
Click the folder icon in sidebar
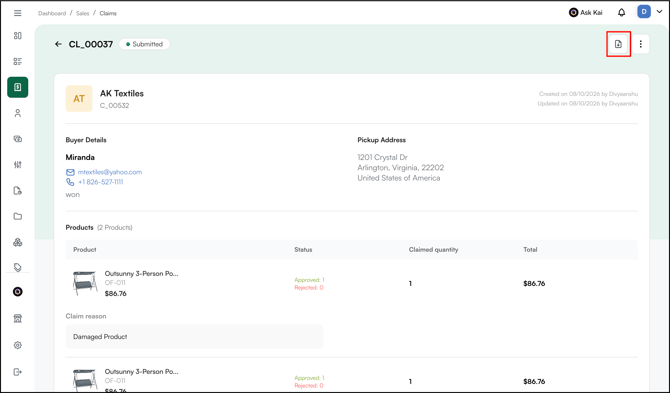18,217
